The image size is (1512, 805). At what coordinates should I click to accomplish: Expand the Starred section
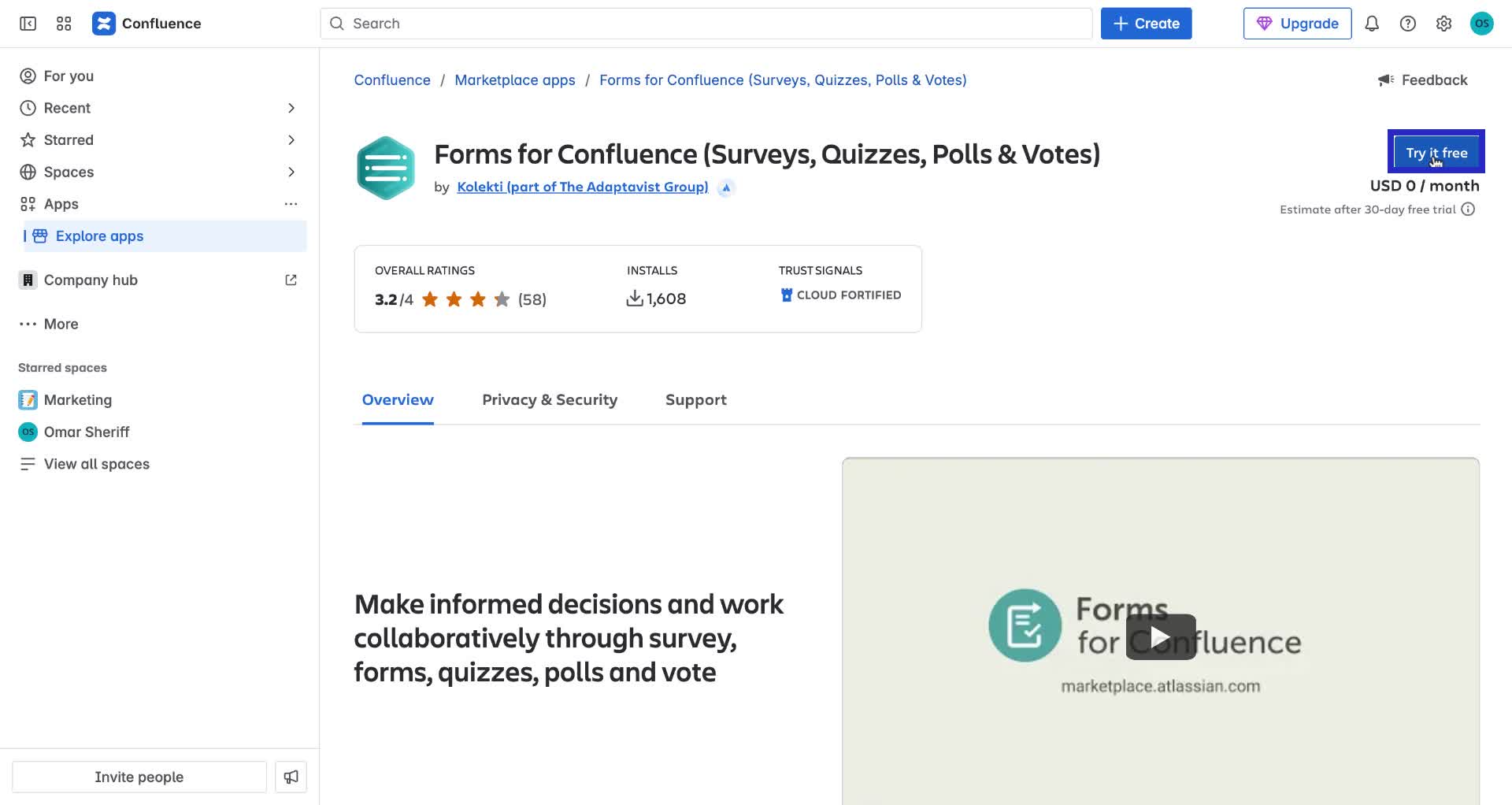click(291, 139)
